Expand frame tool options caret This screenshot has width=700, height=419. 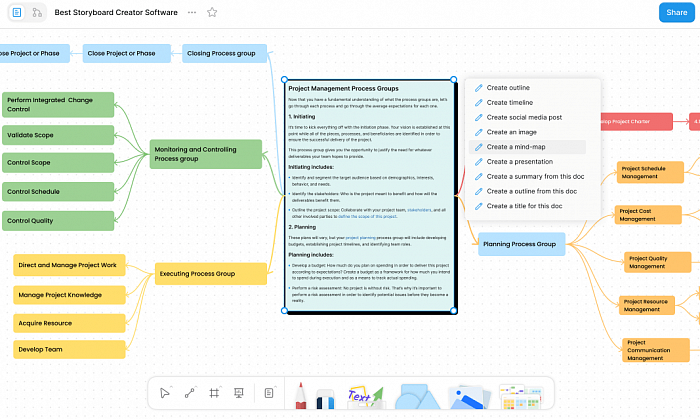[x=221, y=386]
